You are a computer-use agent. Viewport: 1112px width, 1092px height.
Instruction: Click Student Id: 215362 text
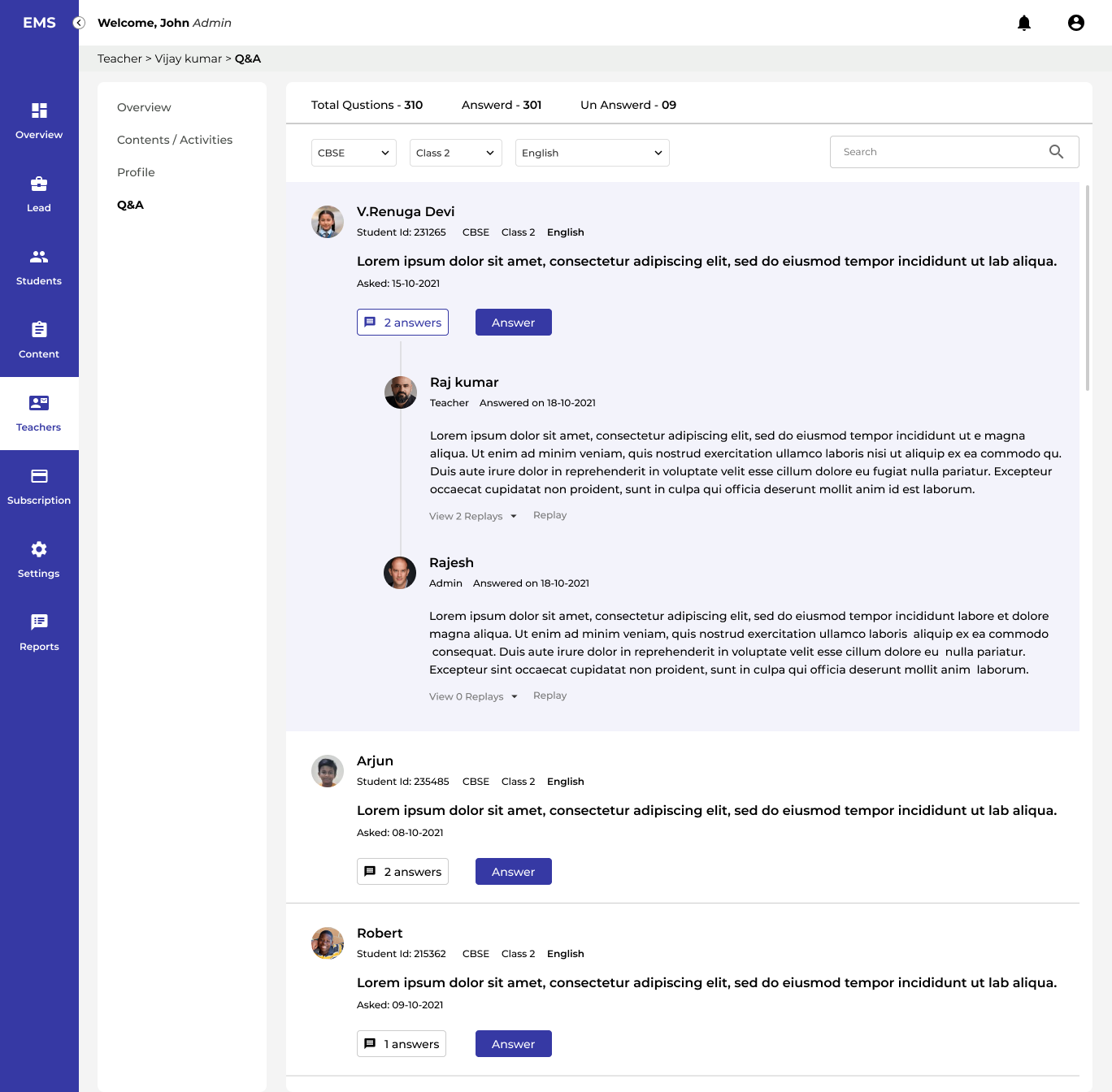(402, 954)
